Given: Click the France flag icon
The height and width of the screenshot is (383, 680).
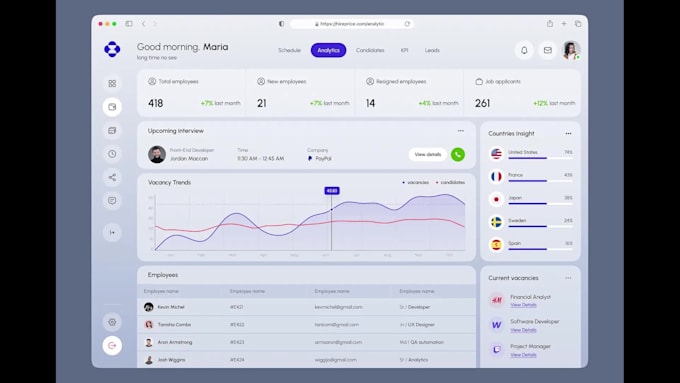Looking at the screenshot, I should tap(496, 177).
